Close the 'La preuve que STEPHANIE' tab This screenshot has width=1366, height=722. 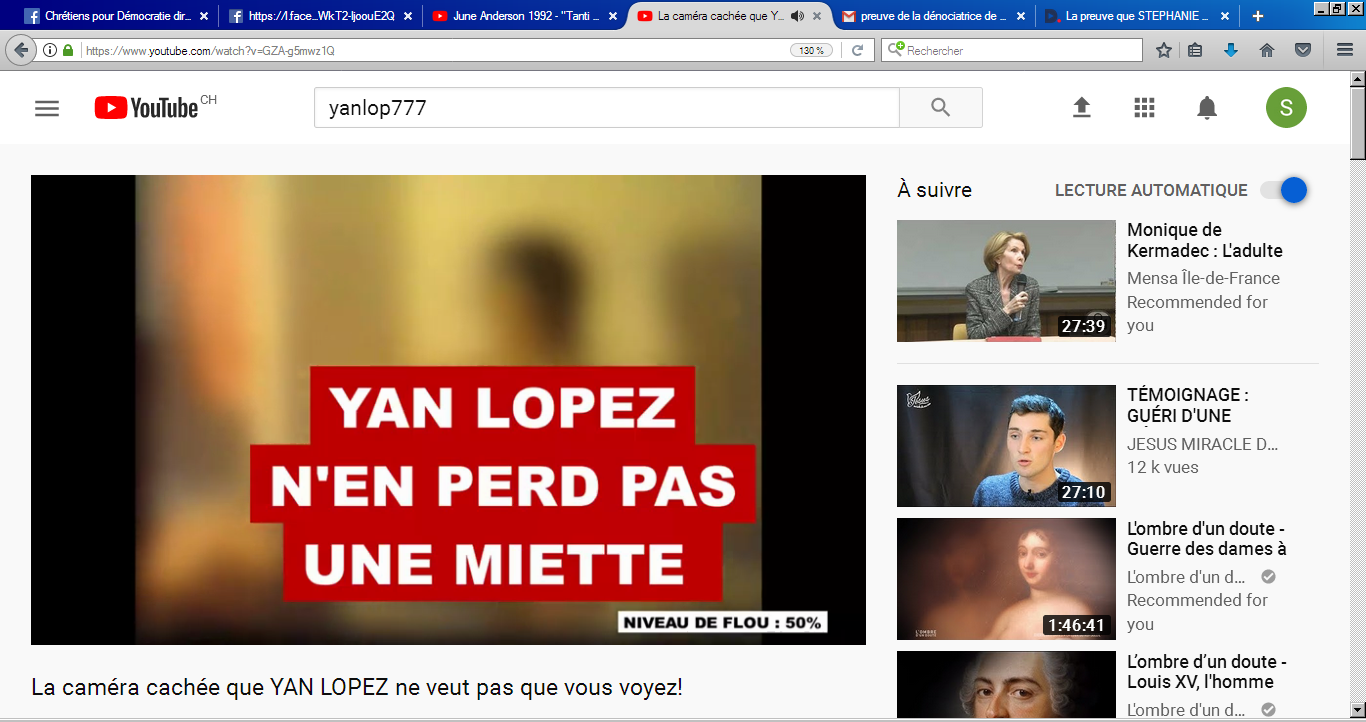(x=1224, y=16)
